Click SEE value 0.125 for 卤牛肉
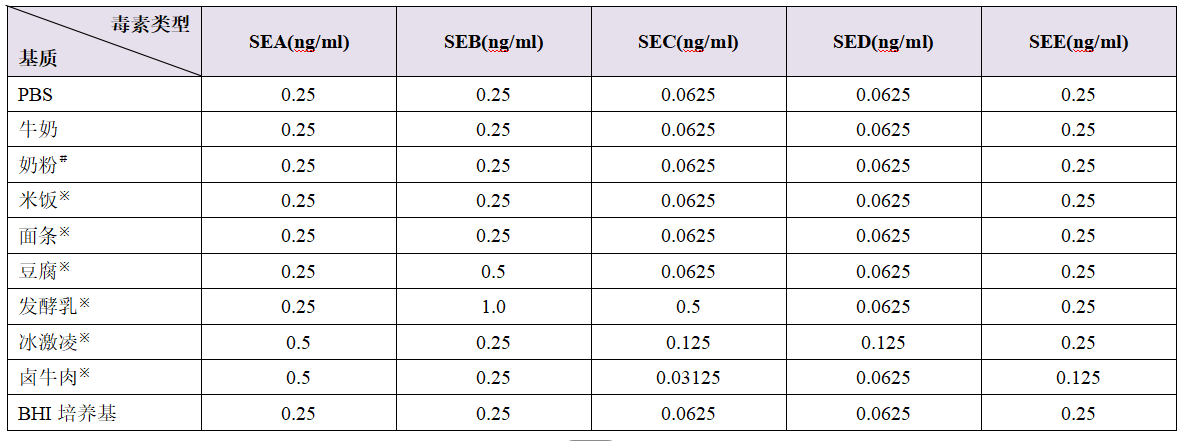The image size is (1185, 441). (x=1078, y=378)
